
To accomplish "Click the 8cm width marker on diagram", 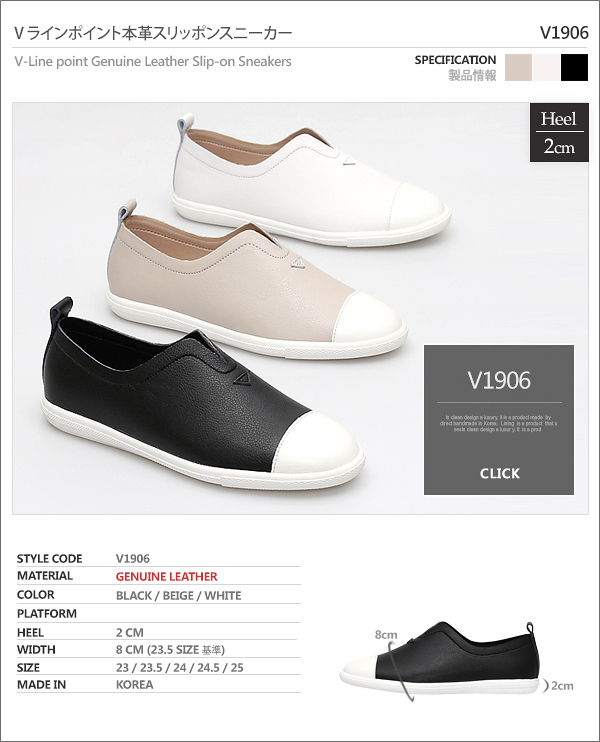I will tap(386, 635).
